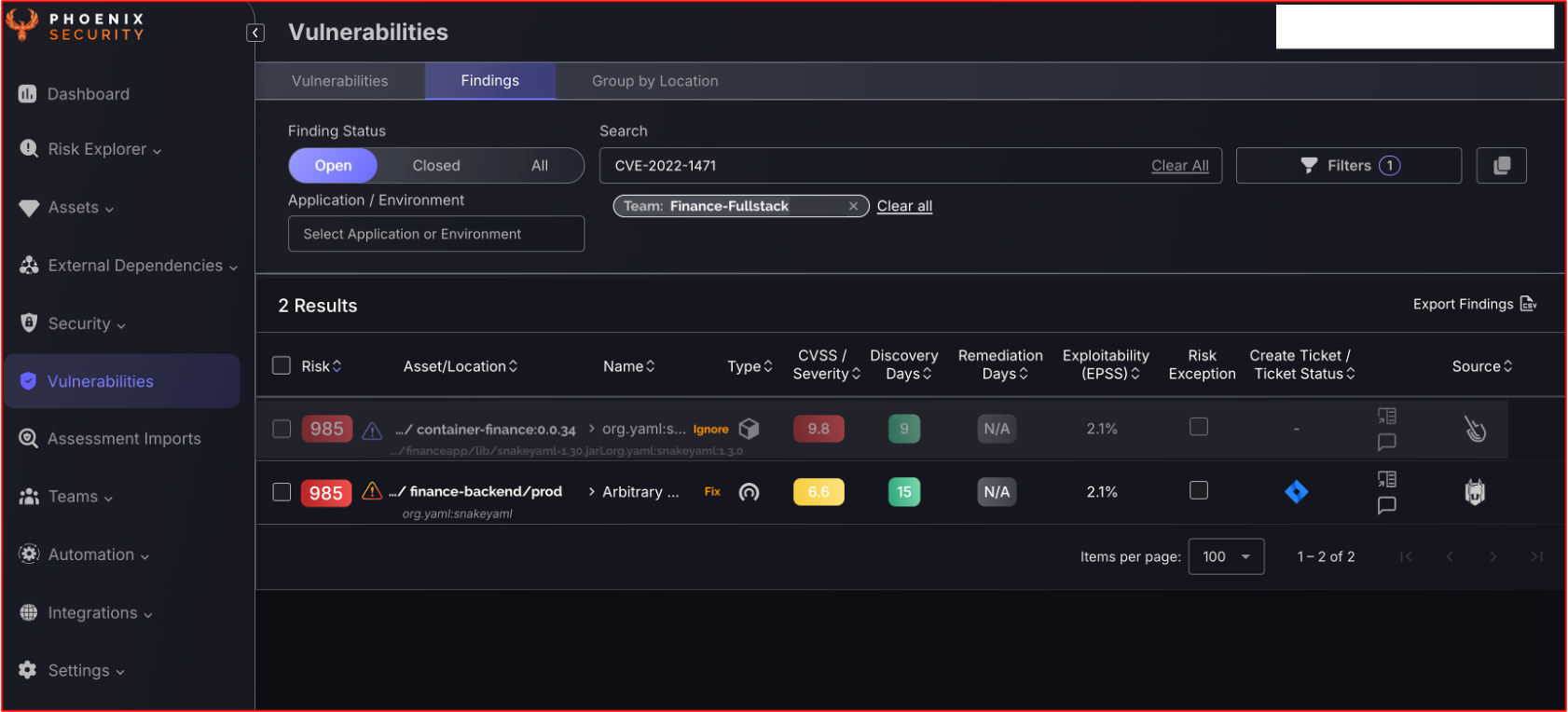Click the Fix label in finance-backend row
The image size is (1568, 712).
[712, 492]
